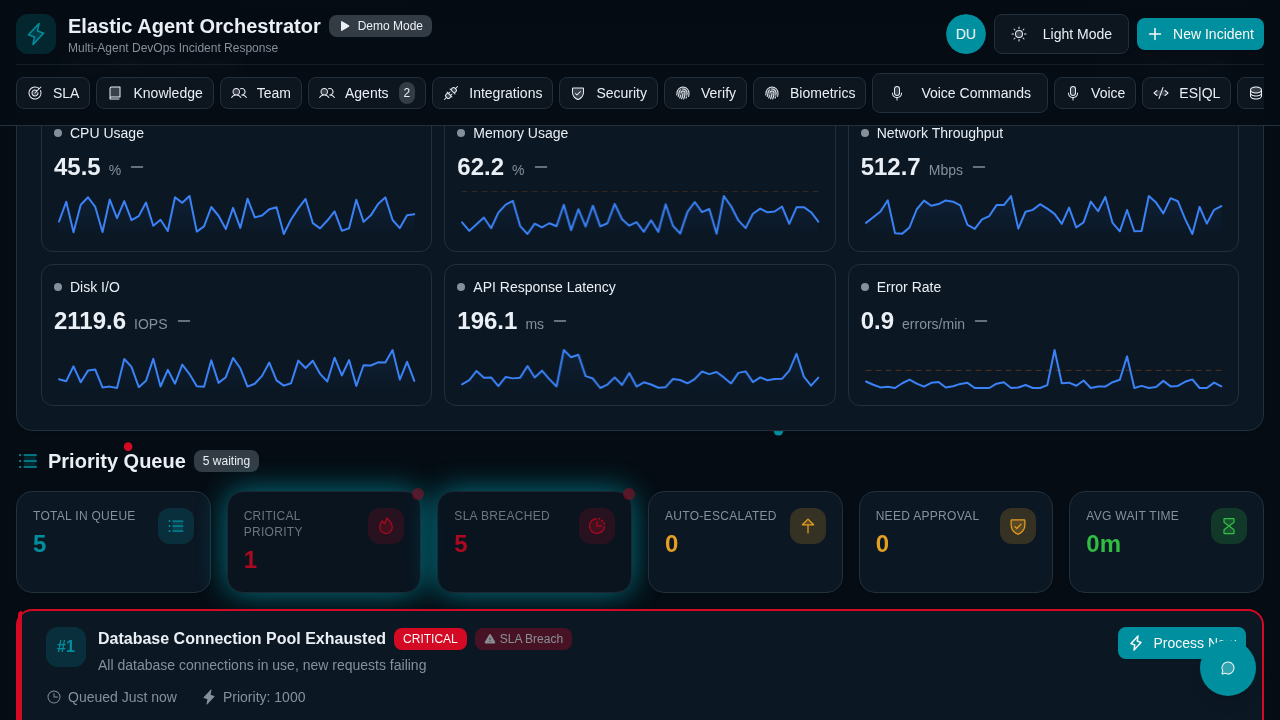Select the API Response Latency card
1280x720 pixels.
coord(640,335)
